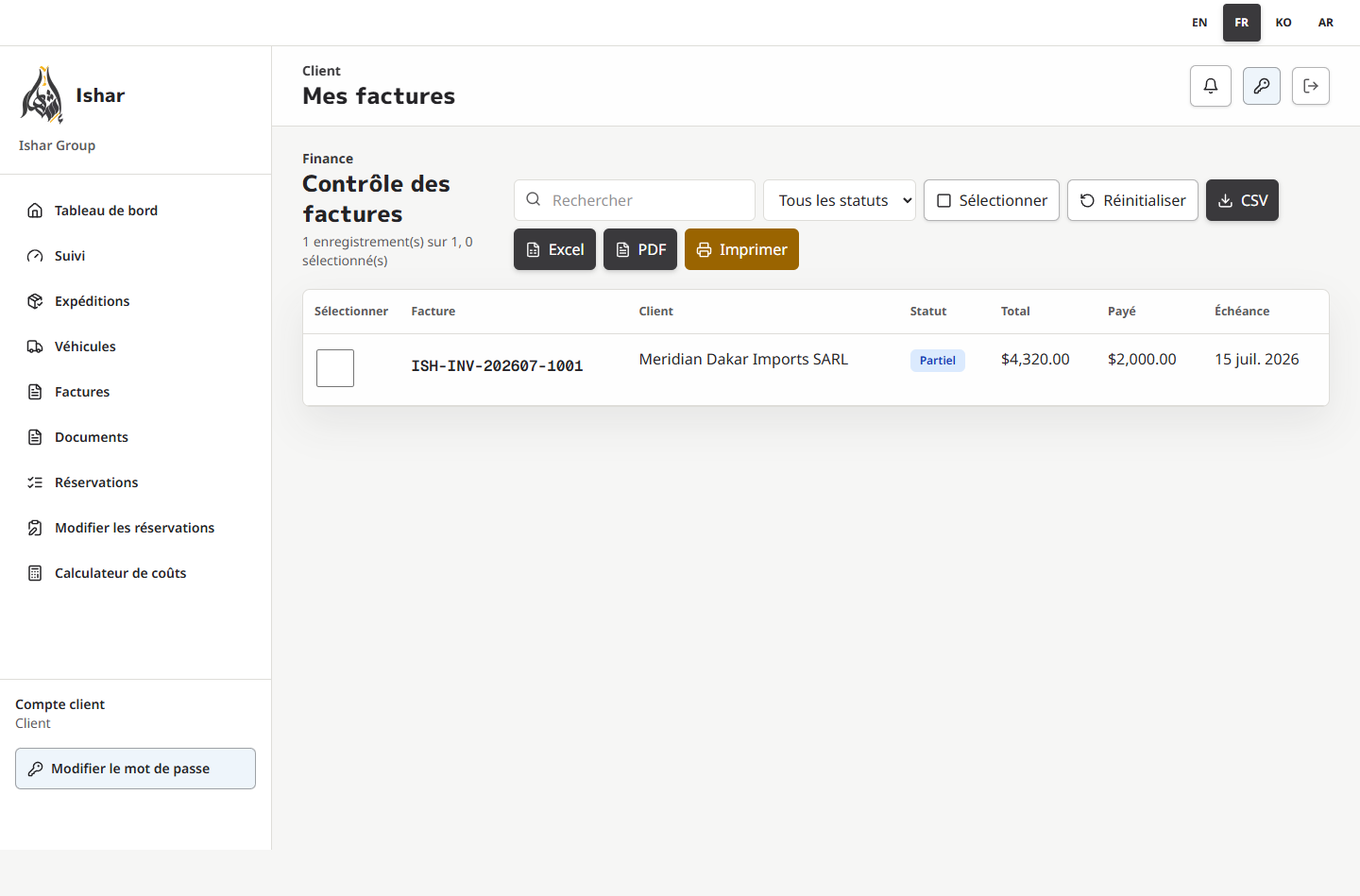The width and height of the screenshot is (1360, 896).
Task: Click the Réservations checklist icon
Action: click(35, 482)
